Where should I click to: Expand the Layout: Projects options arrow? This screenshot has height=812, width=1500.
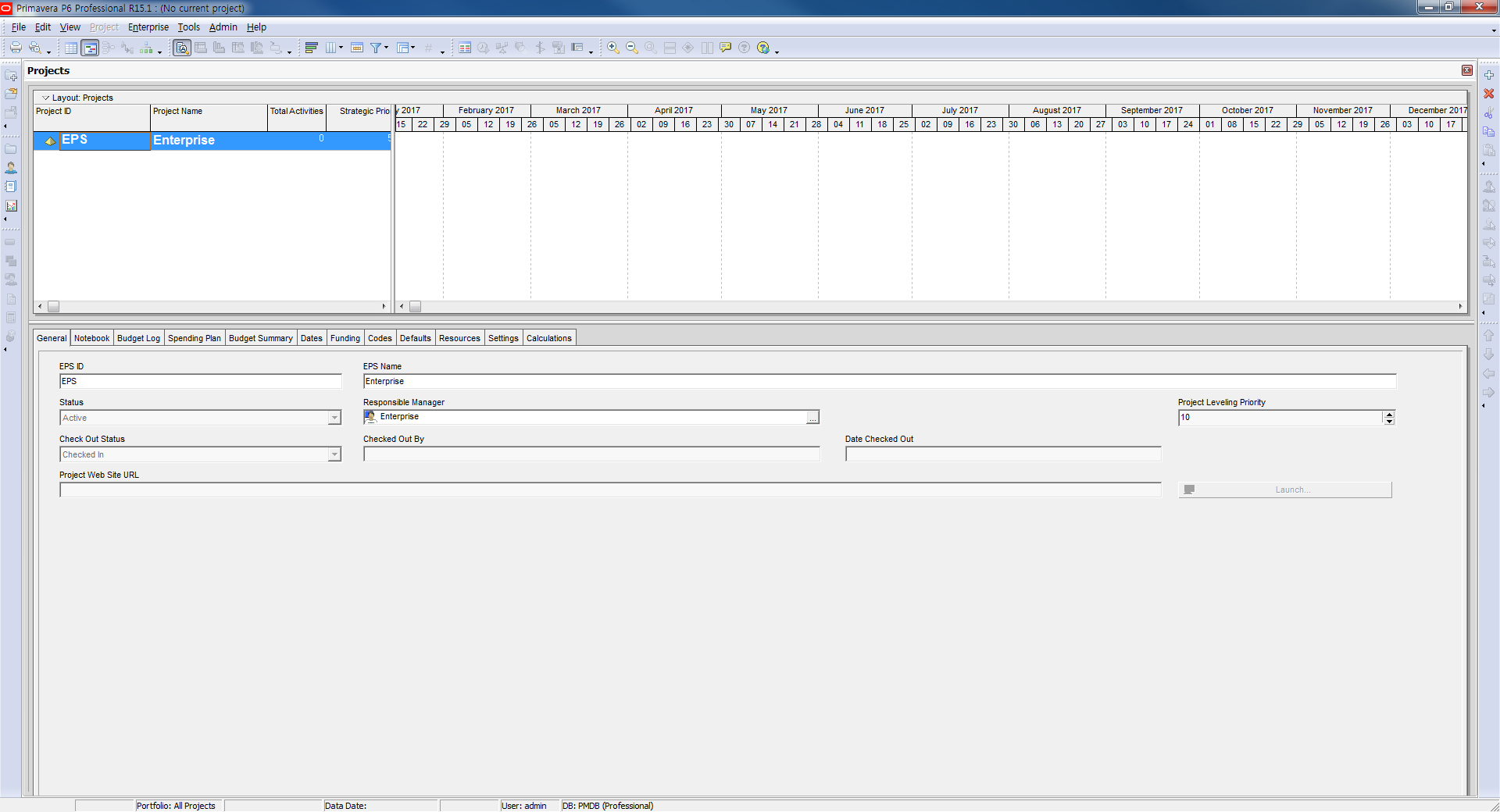[x=45, y=98]
